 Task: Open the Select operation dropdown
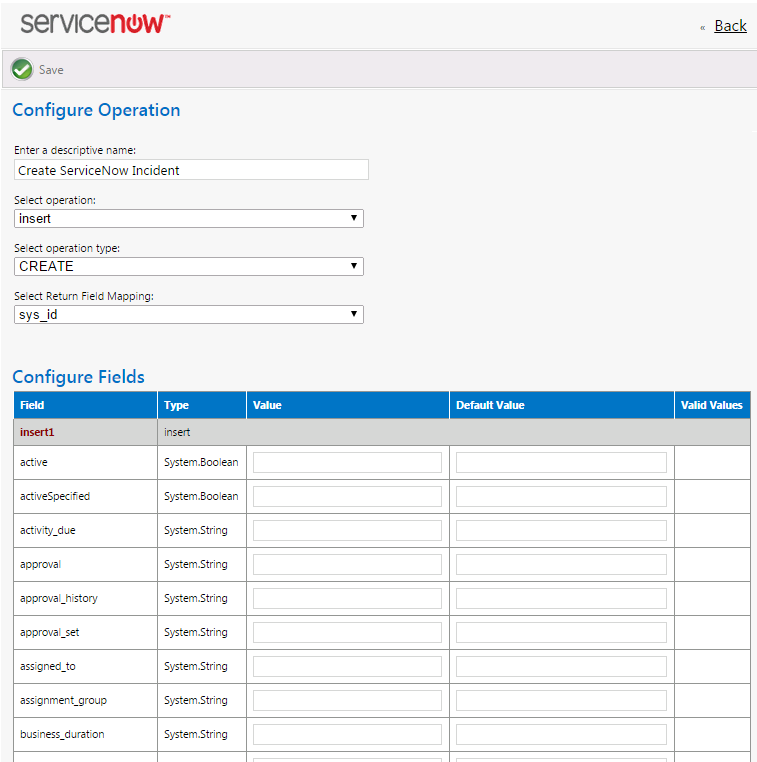coord(189,218)
